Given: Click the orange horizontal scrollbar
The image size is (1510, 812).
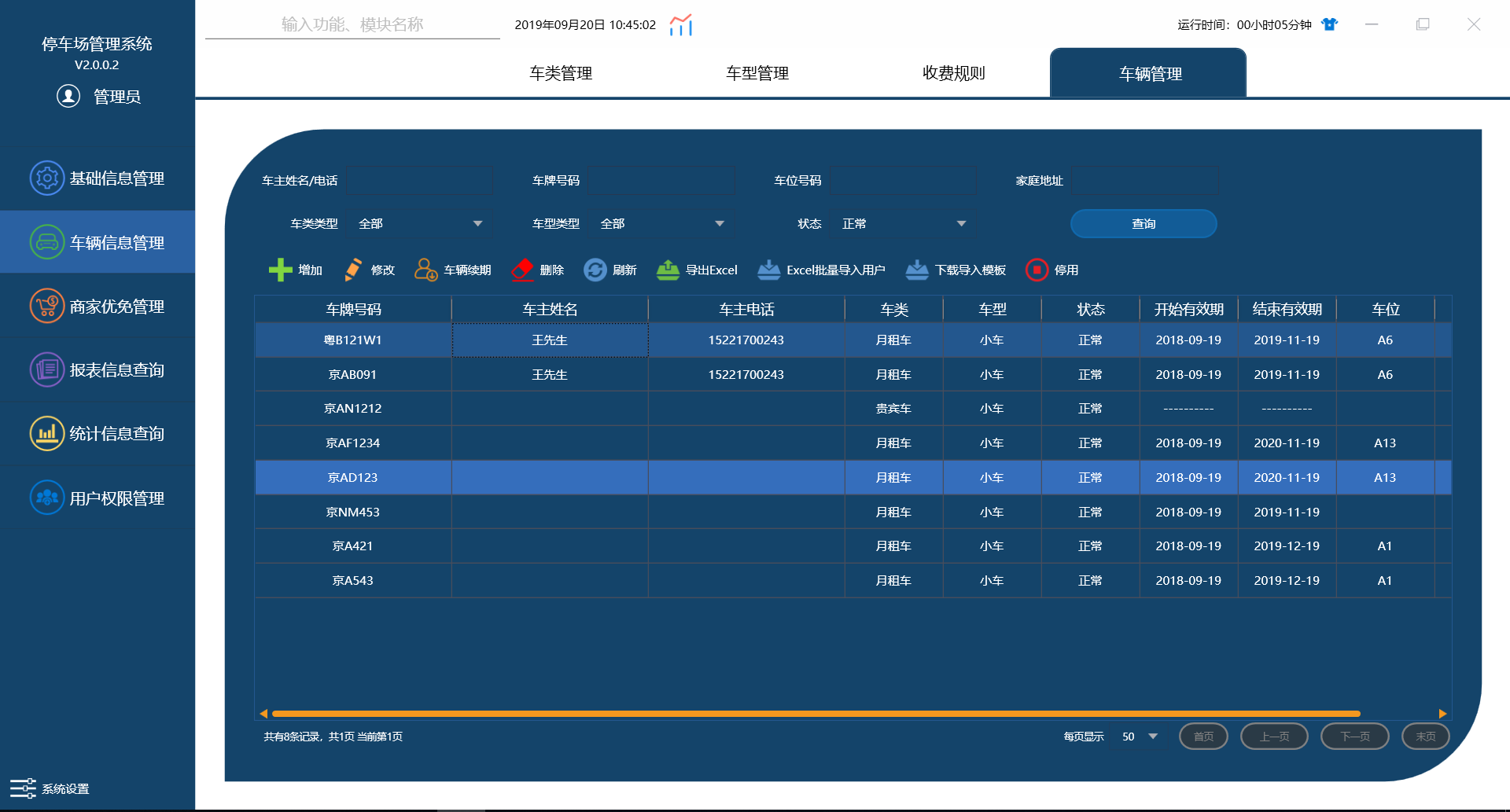Looking at the screenshot, I should point(816,714).
